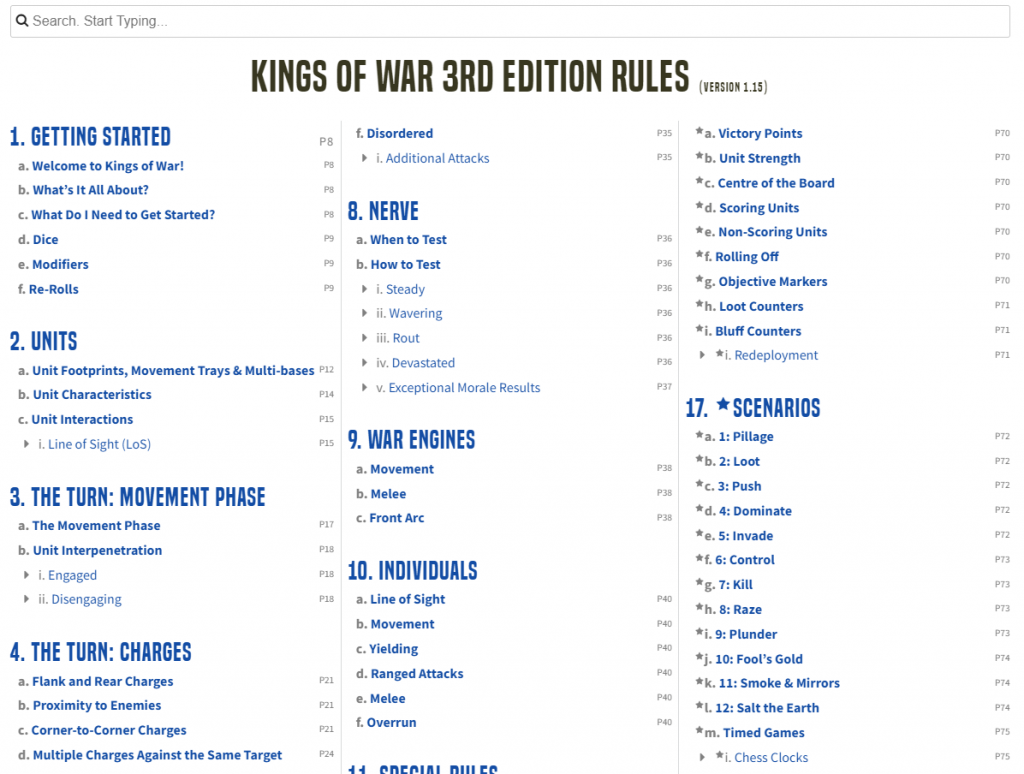Open War Engines Front Arc entry
The height and width of the screenshot is (774, 1024).
(x=397, y=518)
